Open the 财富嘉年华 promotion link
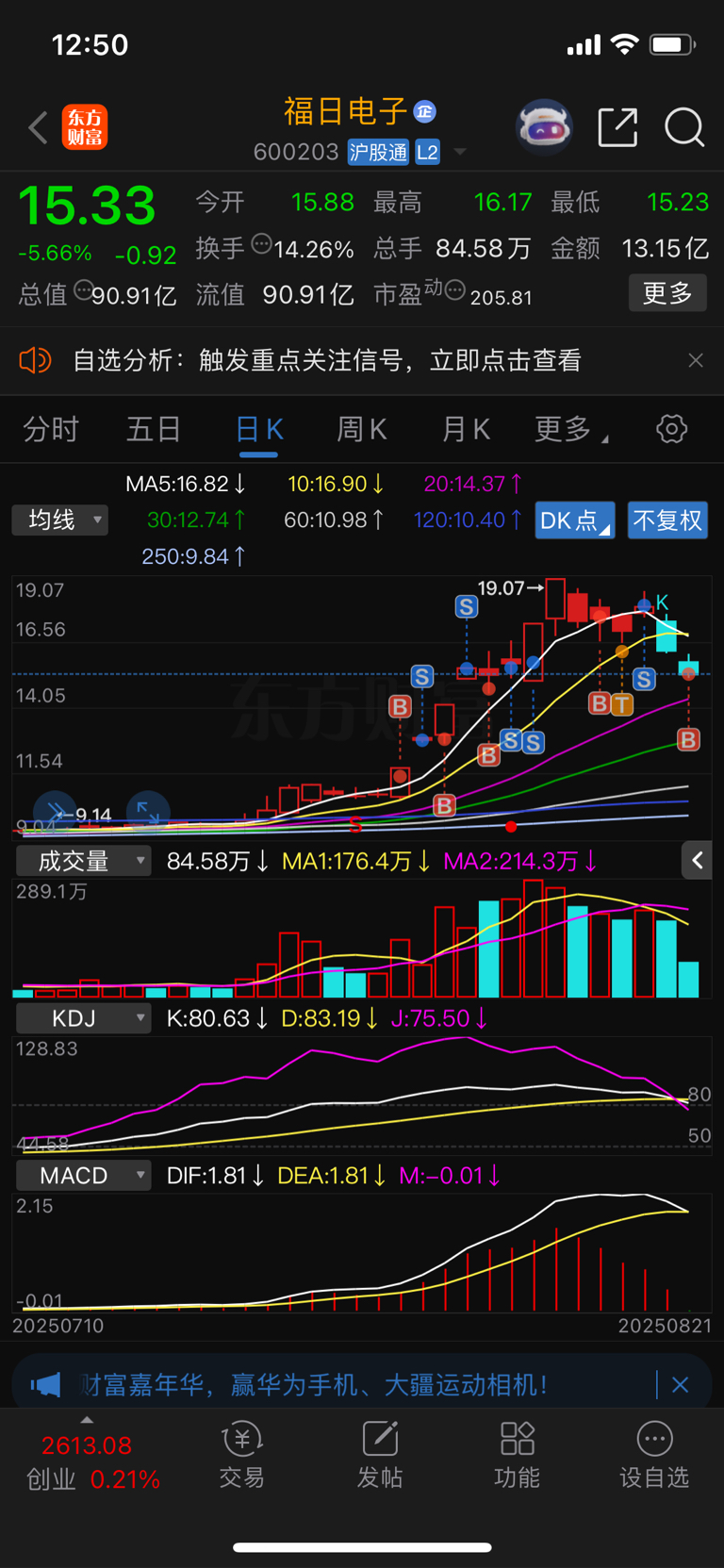 [x=313, y=1385]
